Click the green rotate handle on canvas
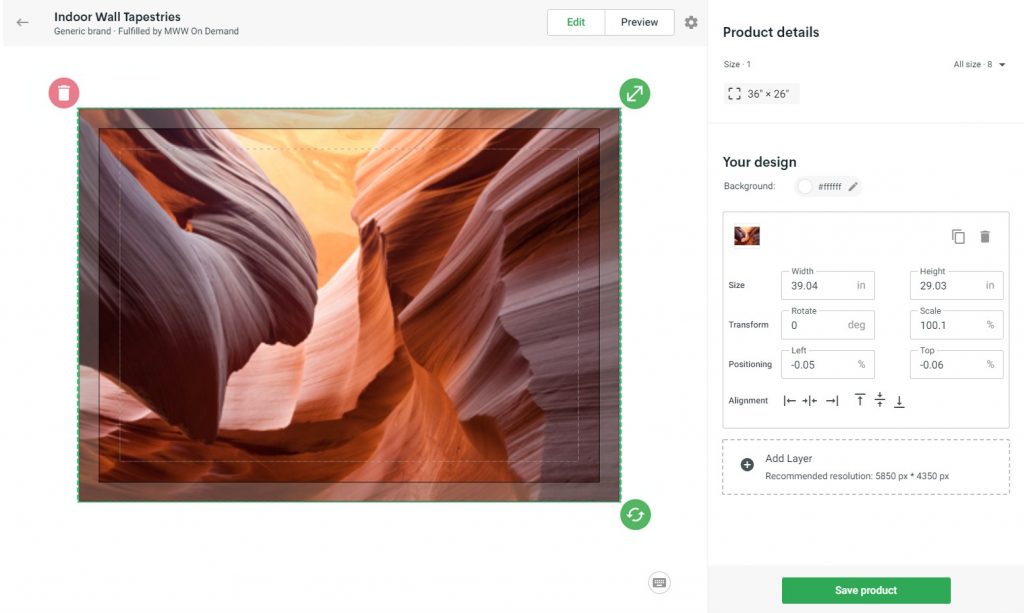The height and width of the screenshot is (613, 1024). click(x=635, y=515)
